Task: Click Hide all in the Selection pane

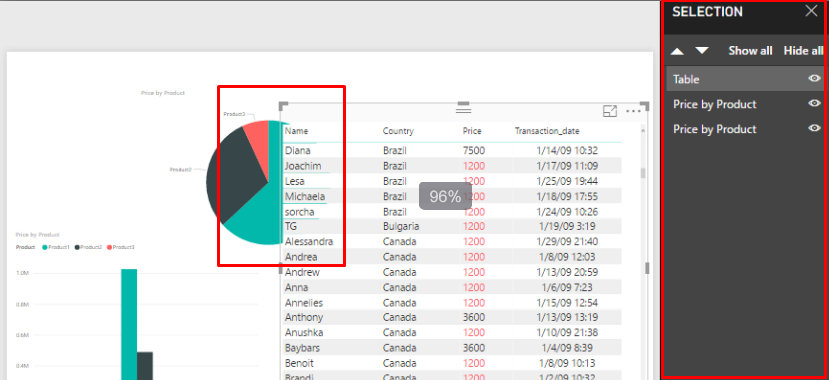Action: 803,51
